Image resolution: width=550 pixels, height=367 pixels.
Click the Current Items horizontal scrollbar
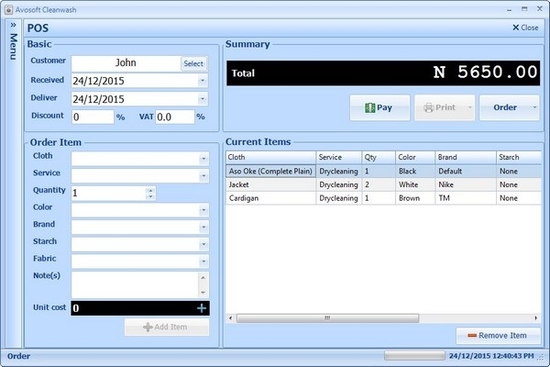pyautogui.click(x=383, y=318)
